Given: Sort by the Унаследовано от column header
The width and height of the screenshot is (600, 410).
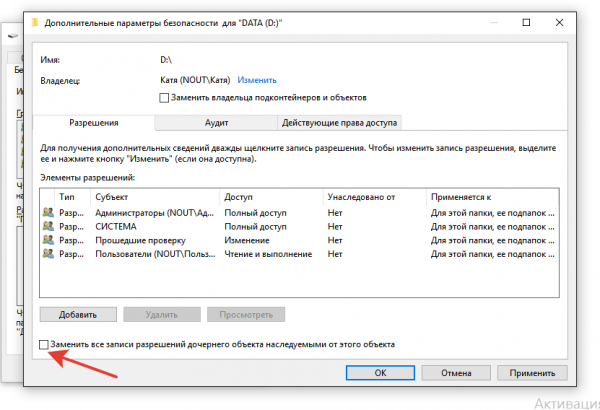Looking at the screenshot, I should tap(375, 197).
